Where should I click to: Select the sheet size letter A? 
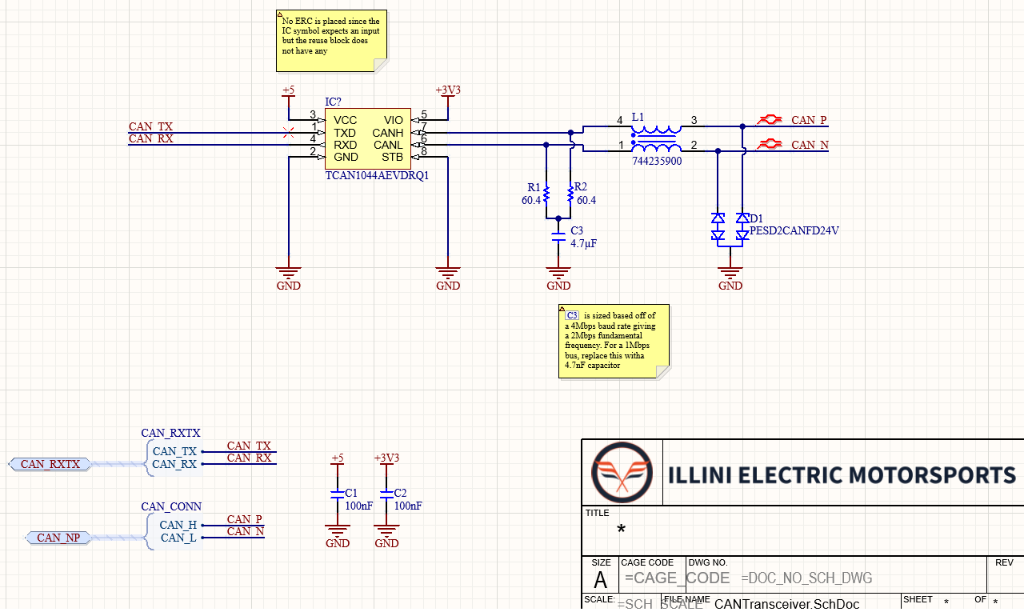[x=600, y=580]
